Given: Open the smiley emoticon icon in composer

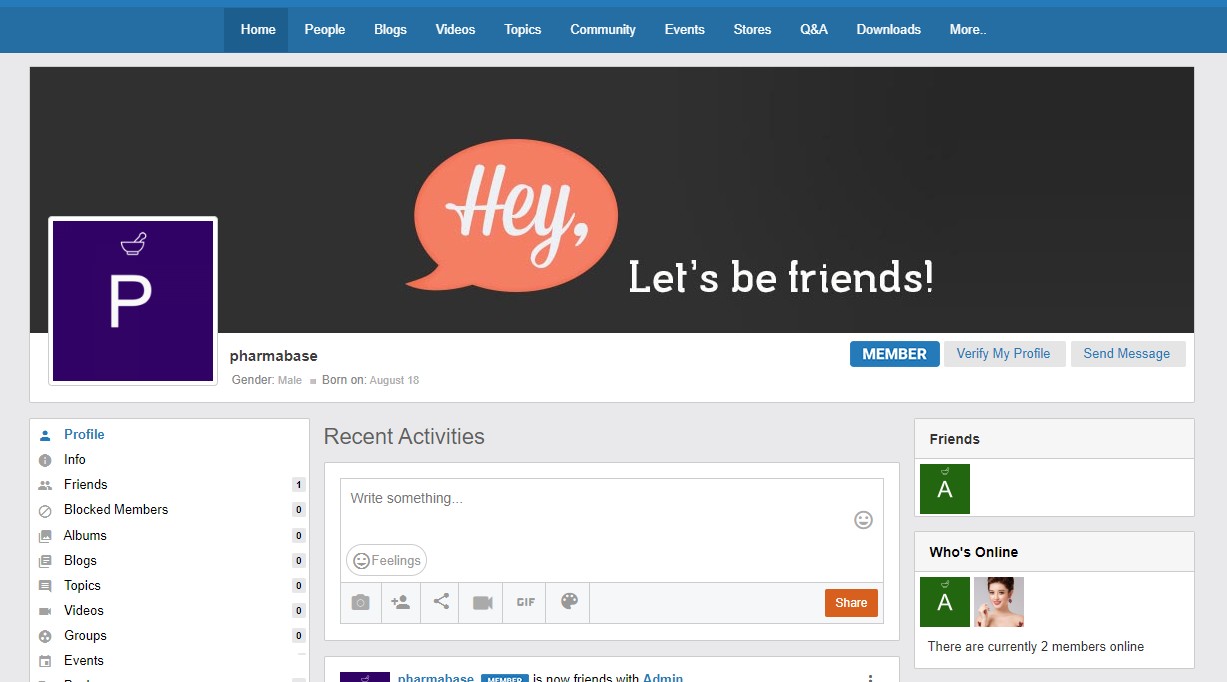Looking at the screenshot, I should (862, 520).
